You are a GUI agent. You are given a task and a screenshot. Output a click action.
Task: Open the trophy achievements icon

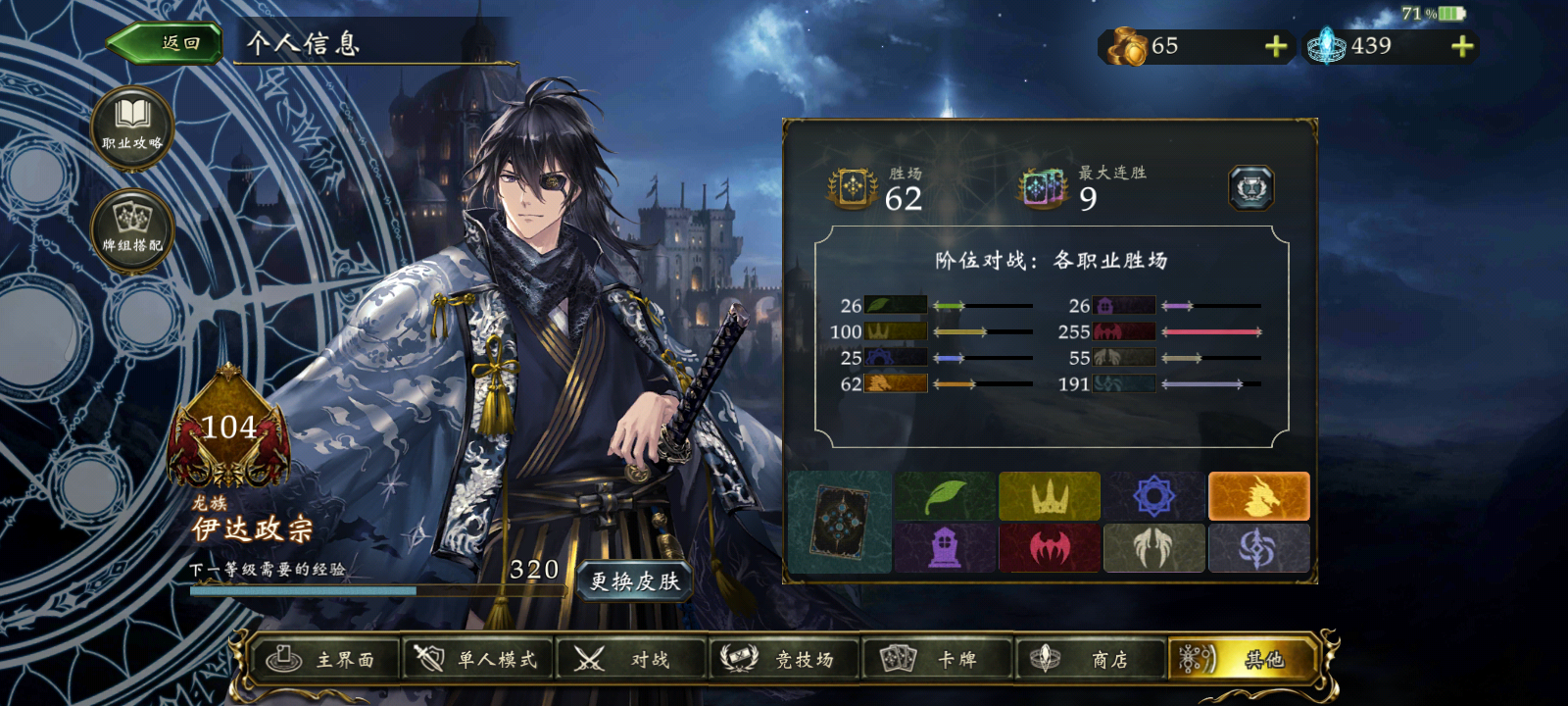coord(1251,188)
